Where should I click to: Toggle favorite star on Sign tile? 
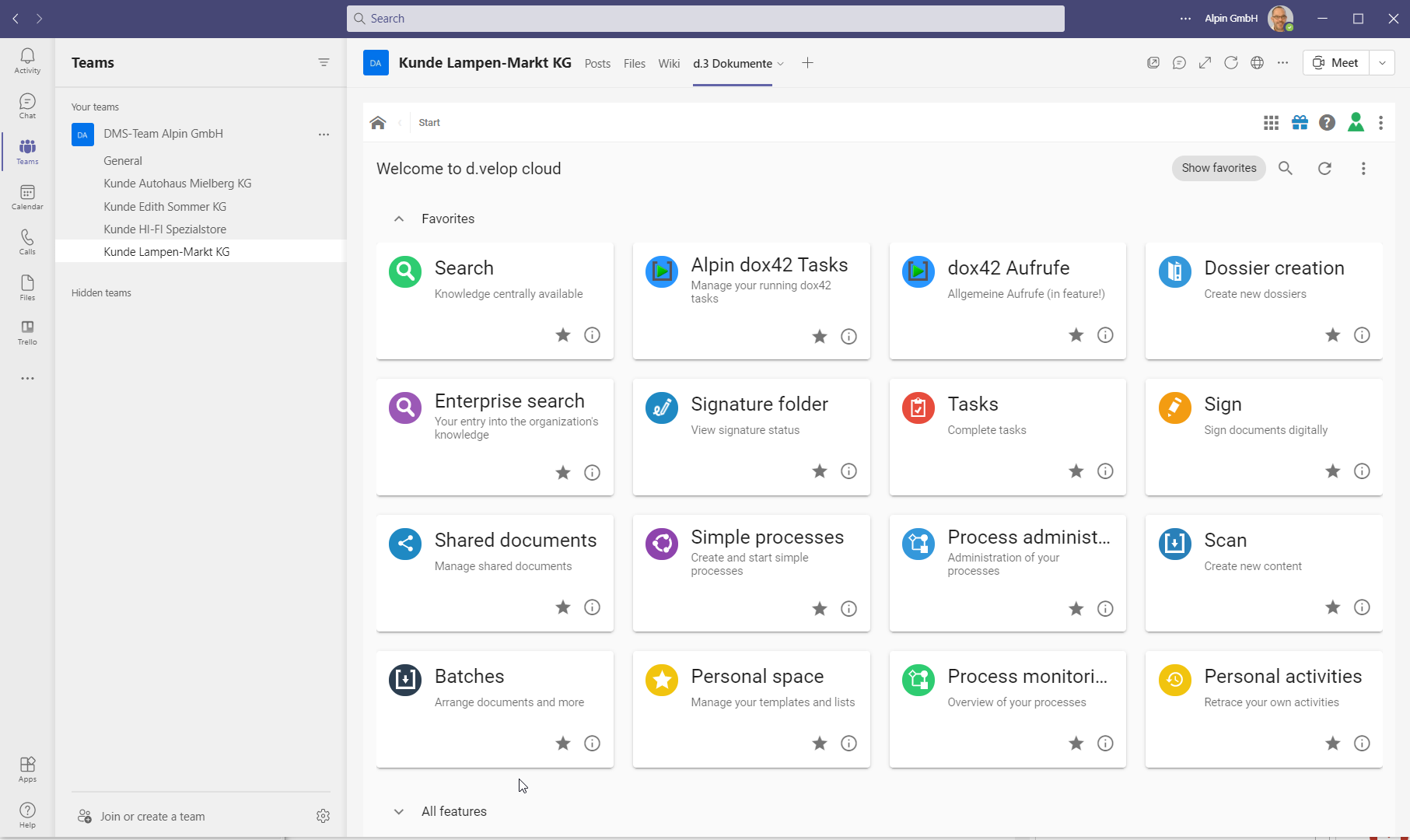1333,471
